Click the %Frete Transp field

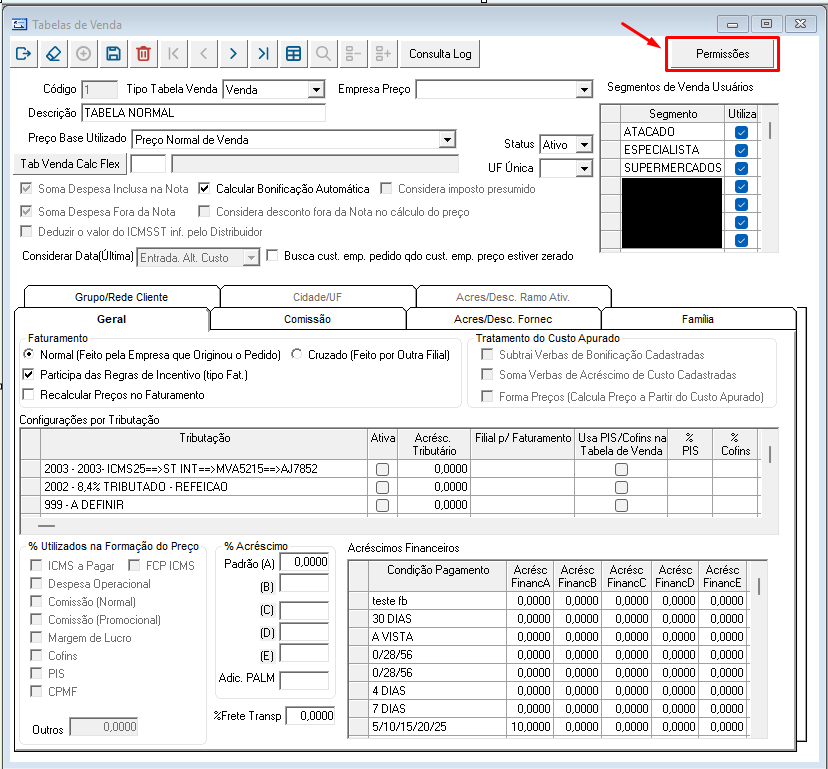(310, 716)
